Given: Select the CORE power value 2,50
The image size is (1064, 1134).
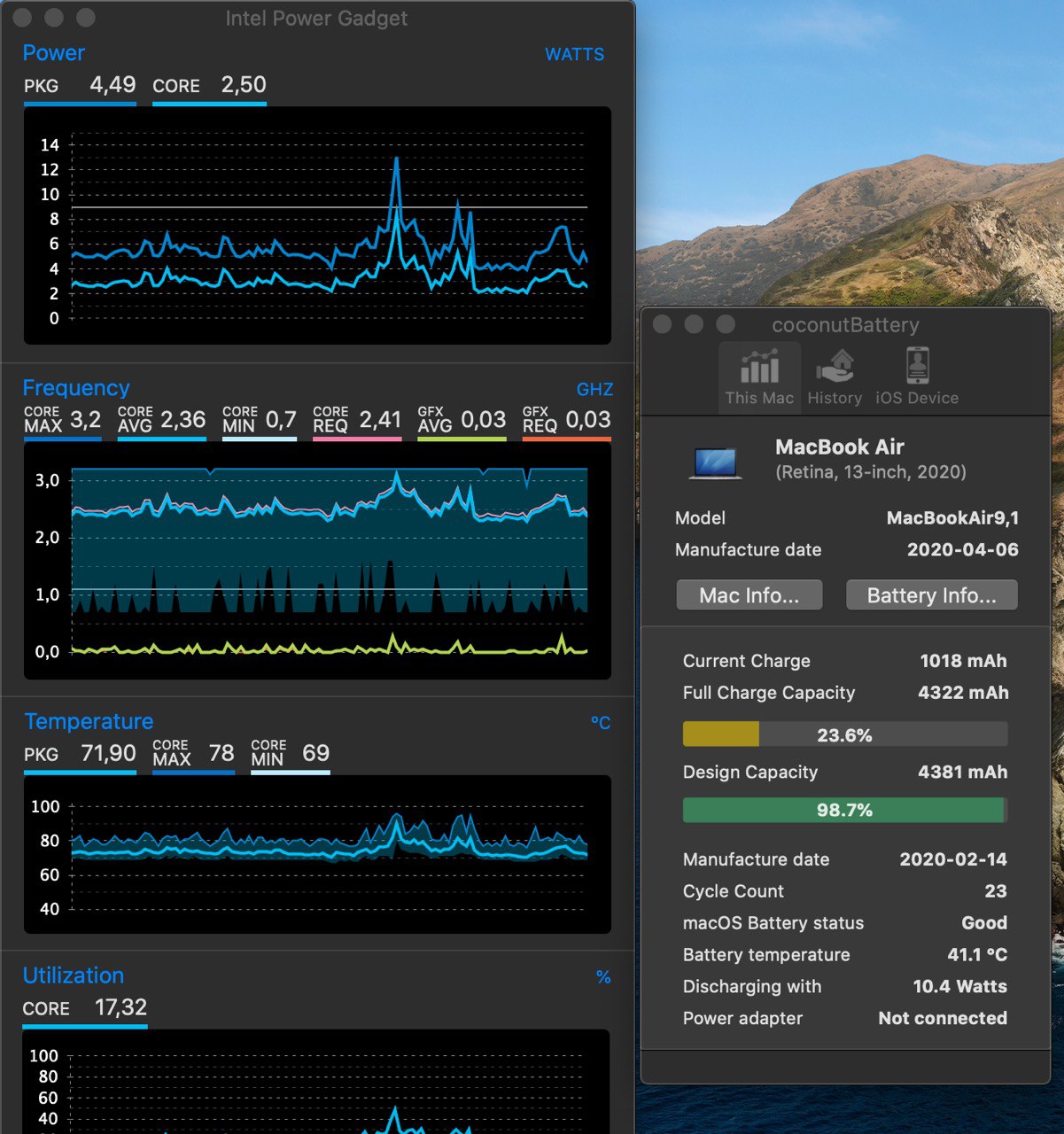Looking at the screenshot, I should [244, 85].
